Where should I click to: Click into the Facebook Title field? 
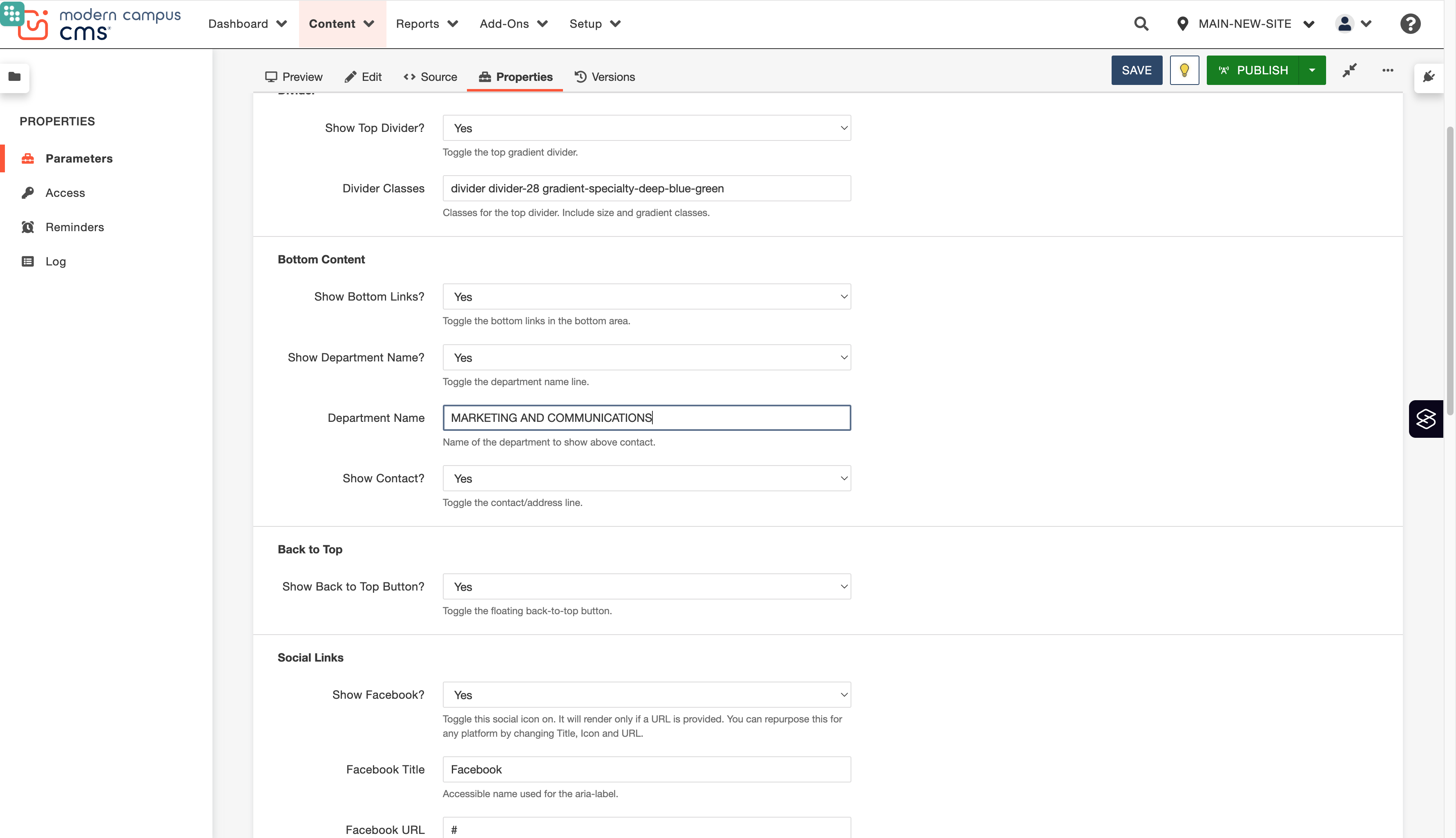tap(647, 769)
